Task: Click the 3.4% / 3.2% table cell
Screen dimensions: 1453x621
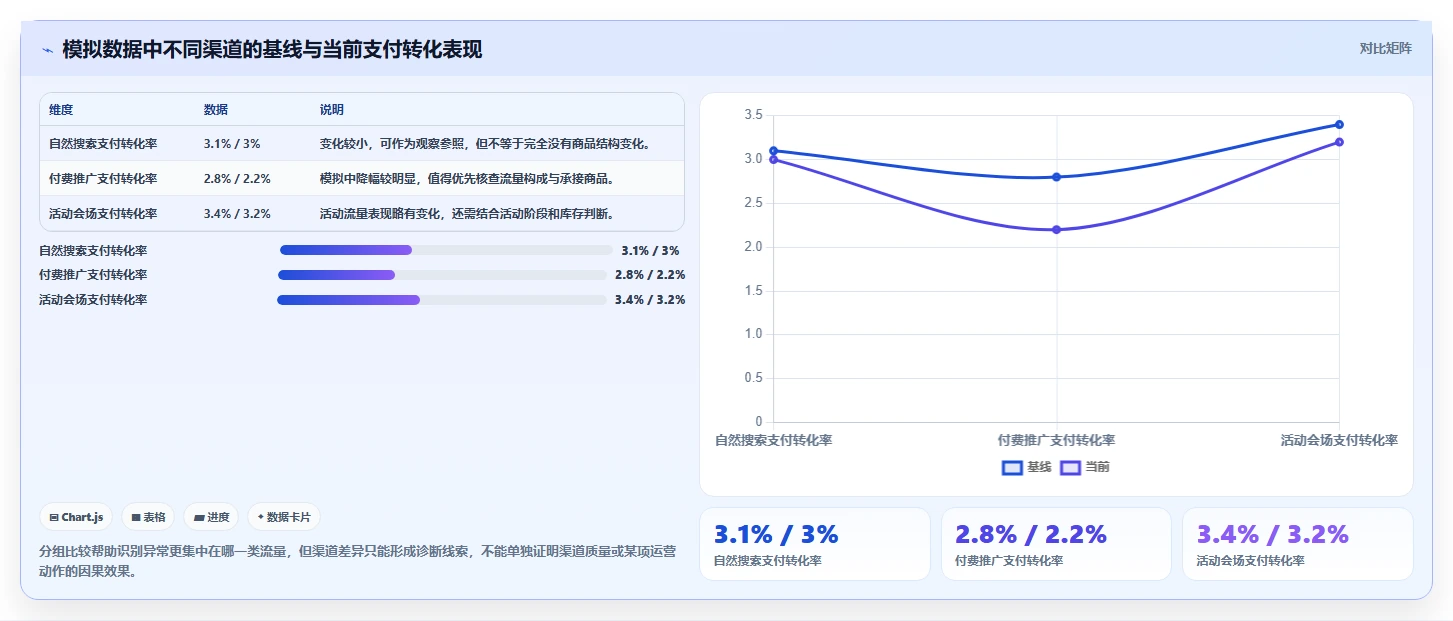Action: point(237,213)
